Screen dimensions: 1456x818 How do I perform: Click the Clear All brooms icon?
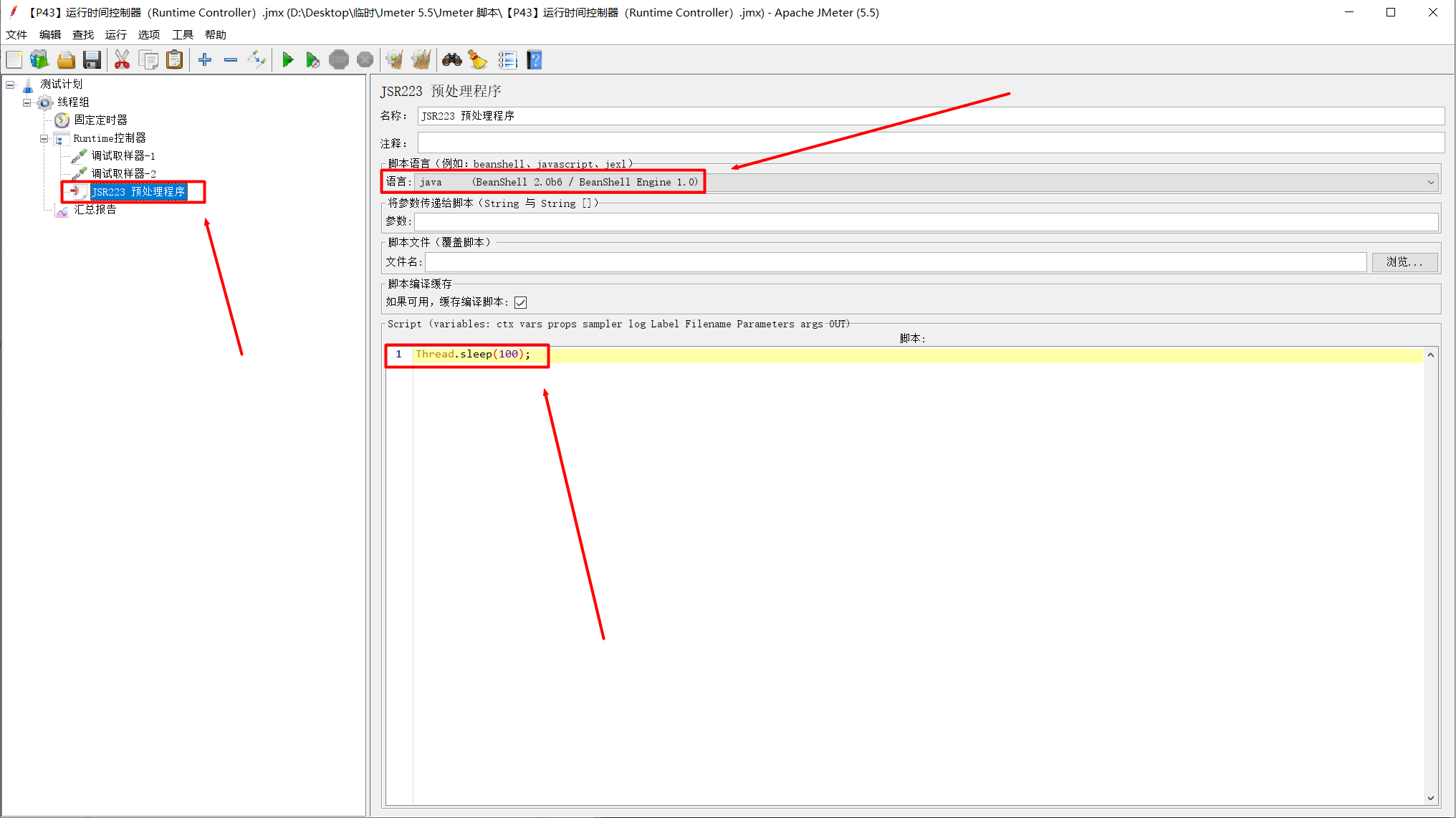pyautogui.click(x=421, y=60)
